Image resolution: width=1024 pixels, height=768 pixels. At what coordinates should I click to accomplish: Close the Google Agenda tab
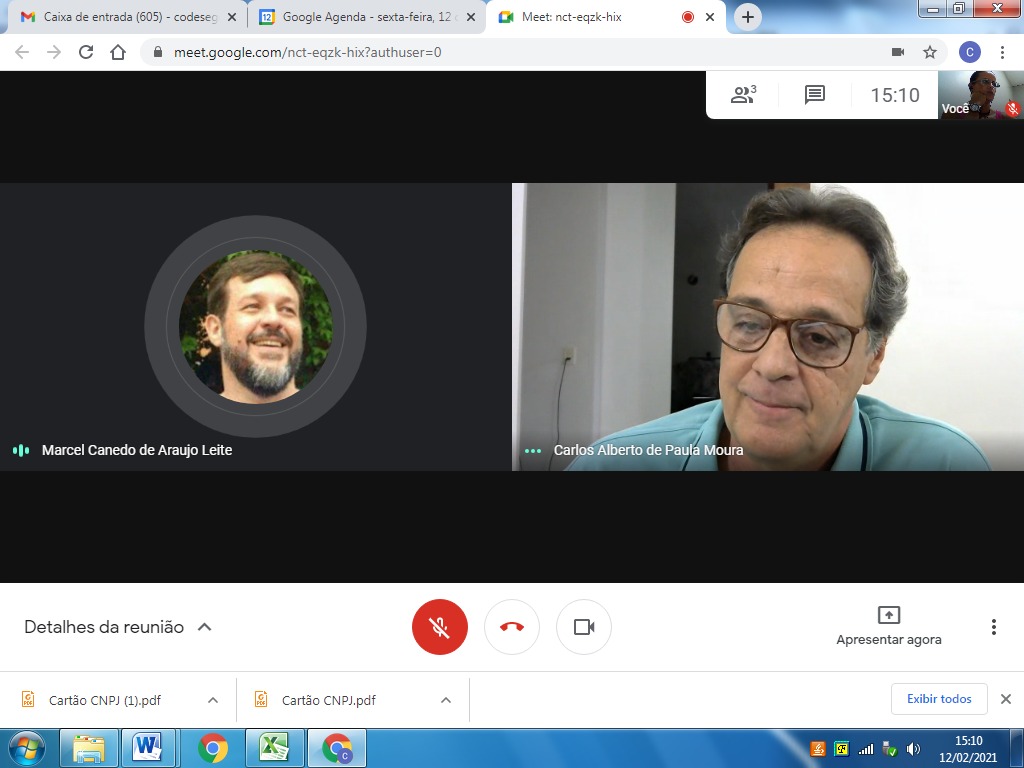(x=471, y=17)
